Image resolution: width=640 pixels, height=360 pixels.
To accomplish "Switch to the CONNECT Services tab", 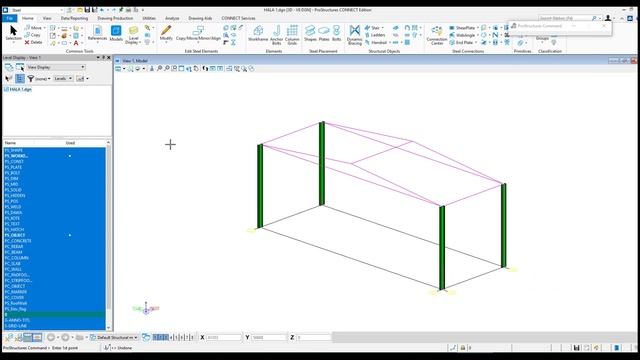I will coord(238,18).
